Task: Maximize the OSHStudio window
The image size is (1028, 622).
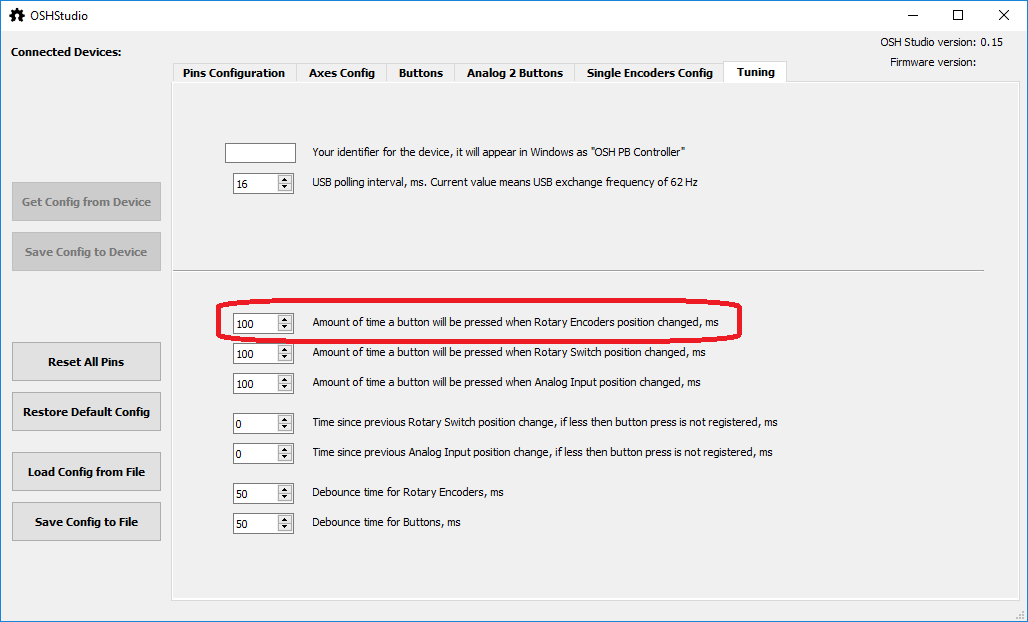Action: [x=958, y=15]
